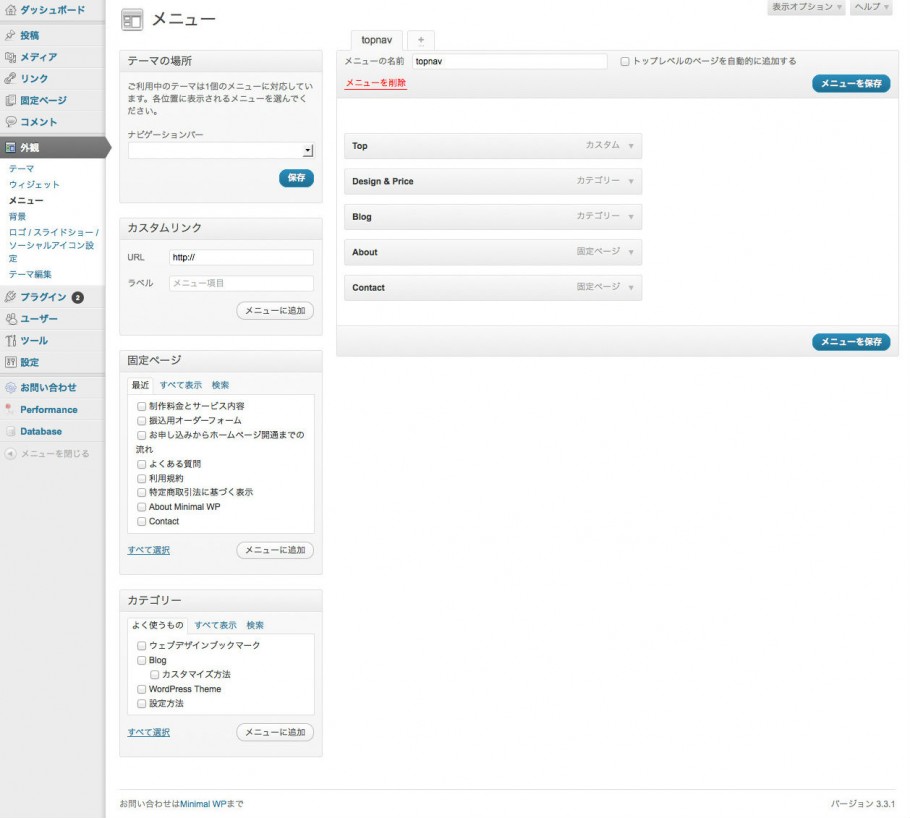Click the collapse menu arrow icon
Image resolution: width=910 pixels, height=818 pixels.
(10, 453)
